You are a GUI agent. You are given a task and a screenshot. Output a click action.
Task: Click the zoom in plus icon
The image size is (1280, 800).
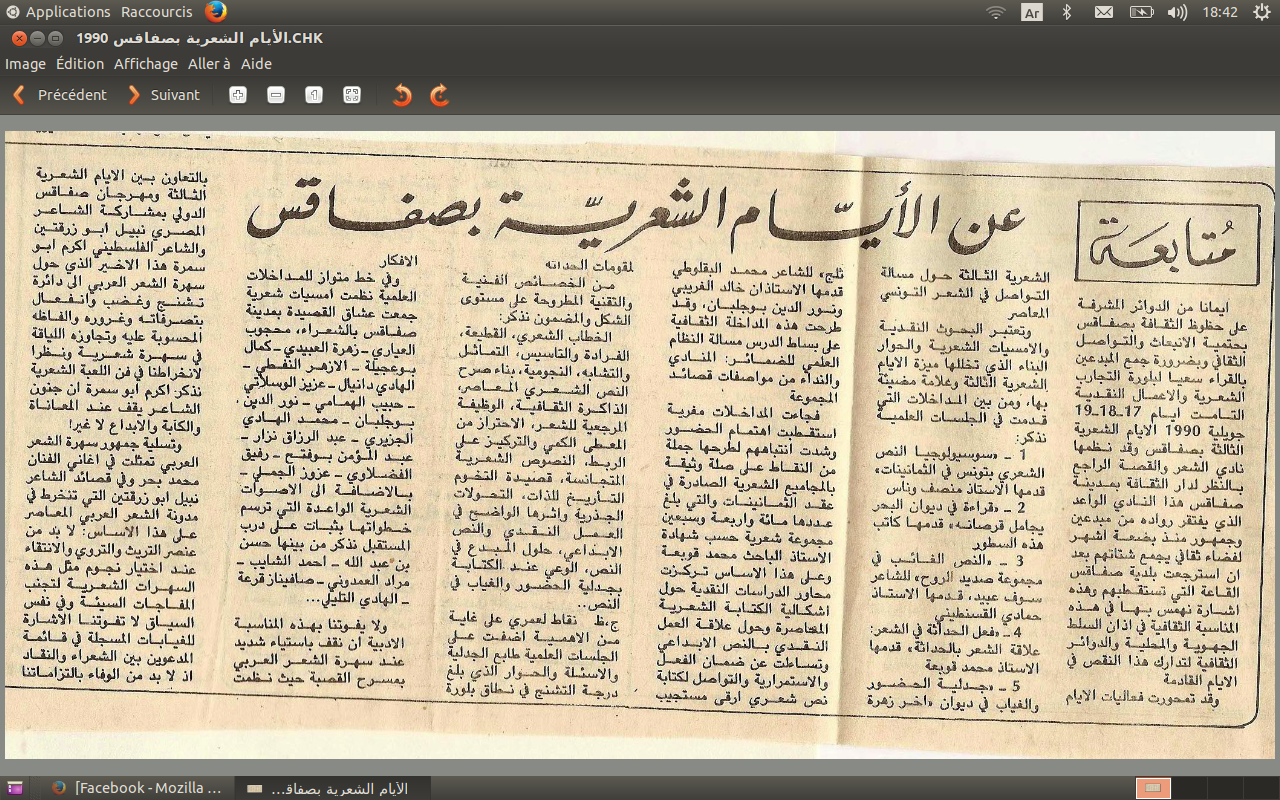pyautogui.click(x=238, y=95)
